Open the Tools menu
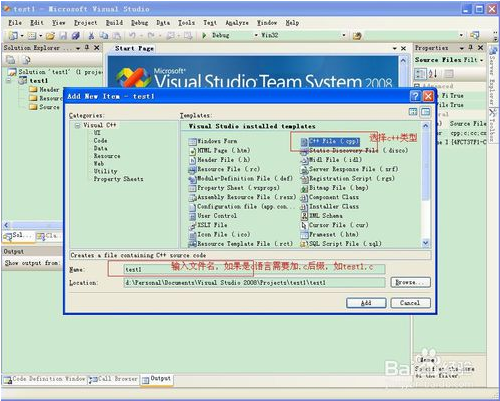Screen dimensions: 500x401 [x=186, y=23]
